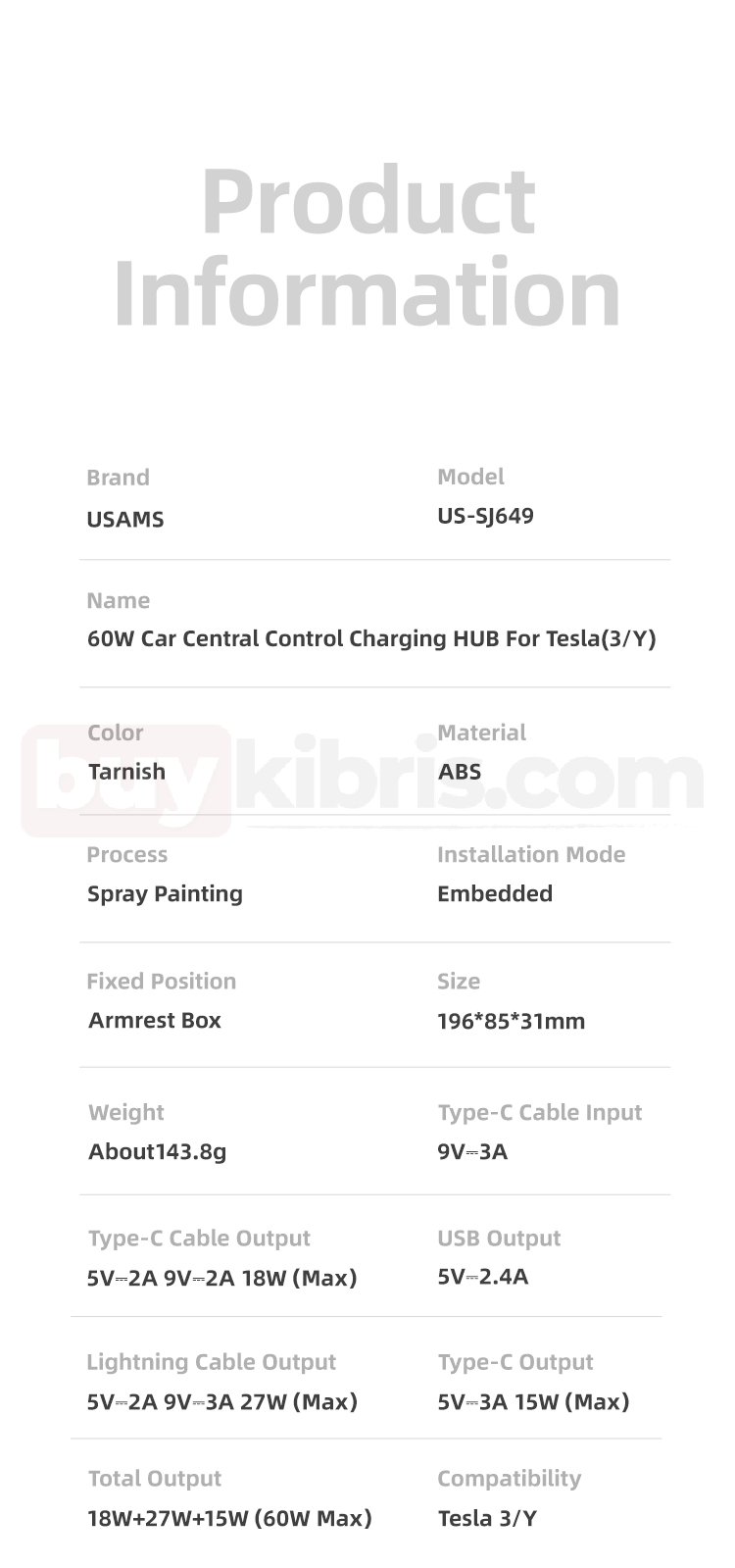The image size is (735, 1568).
Task: Select the US-SJ649 model number
Action: pos(485,516)
